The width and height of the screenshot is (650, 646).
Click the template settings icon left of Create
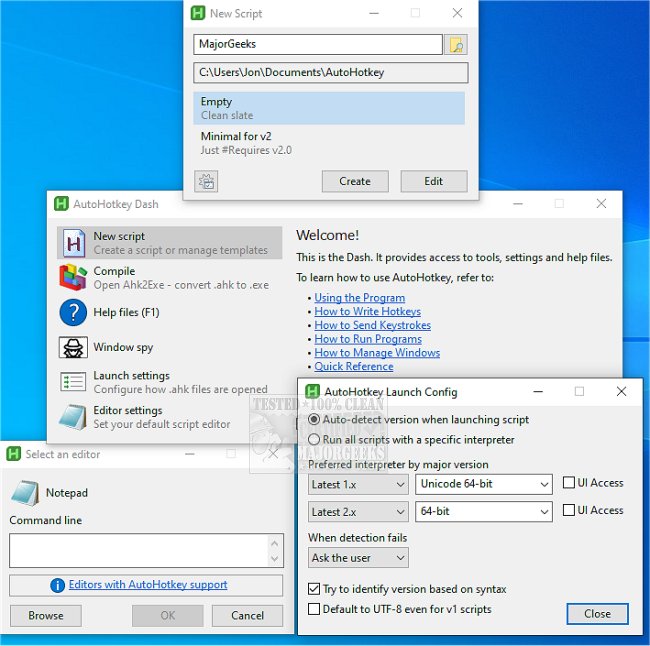click(x=206, y=181)
